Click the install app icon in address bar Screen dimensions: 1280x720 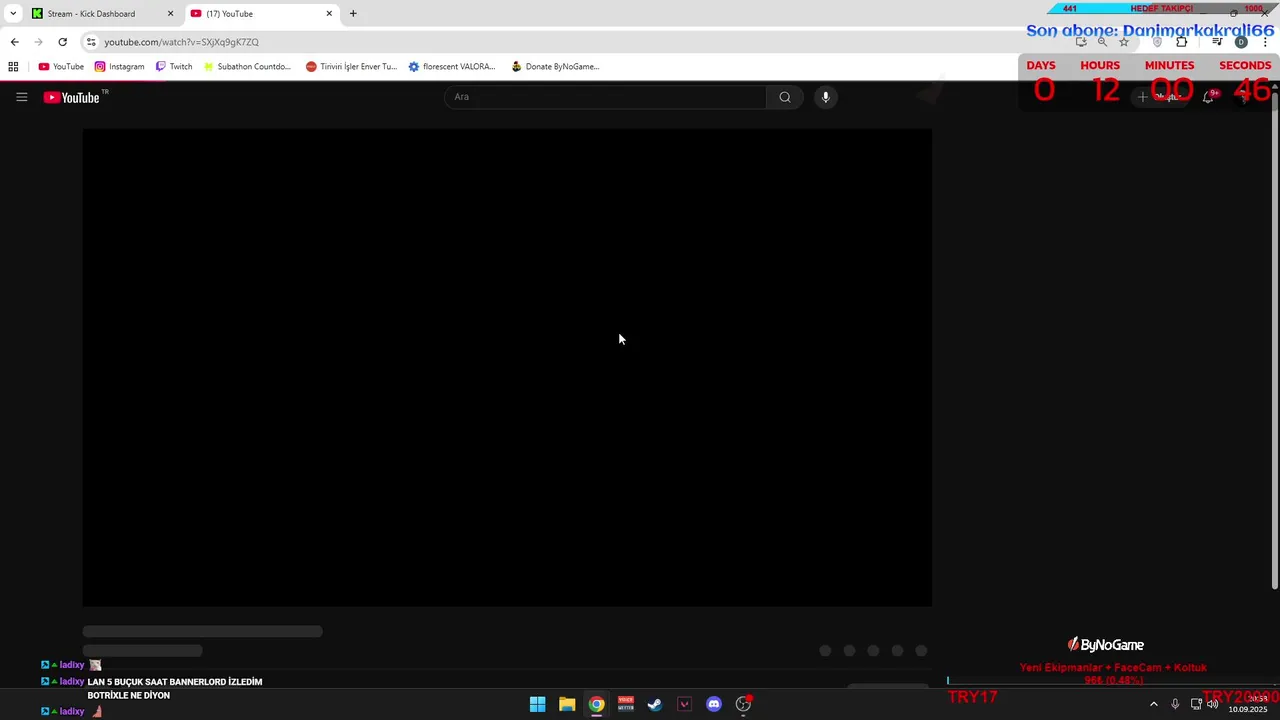point(1081,42)
